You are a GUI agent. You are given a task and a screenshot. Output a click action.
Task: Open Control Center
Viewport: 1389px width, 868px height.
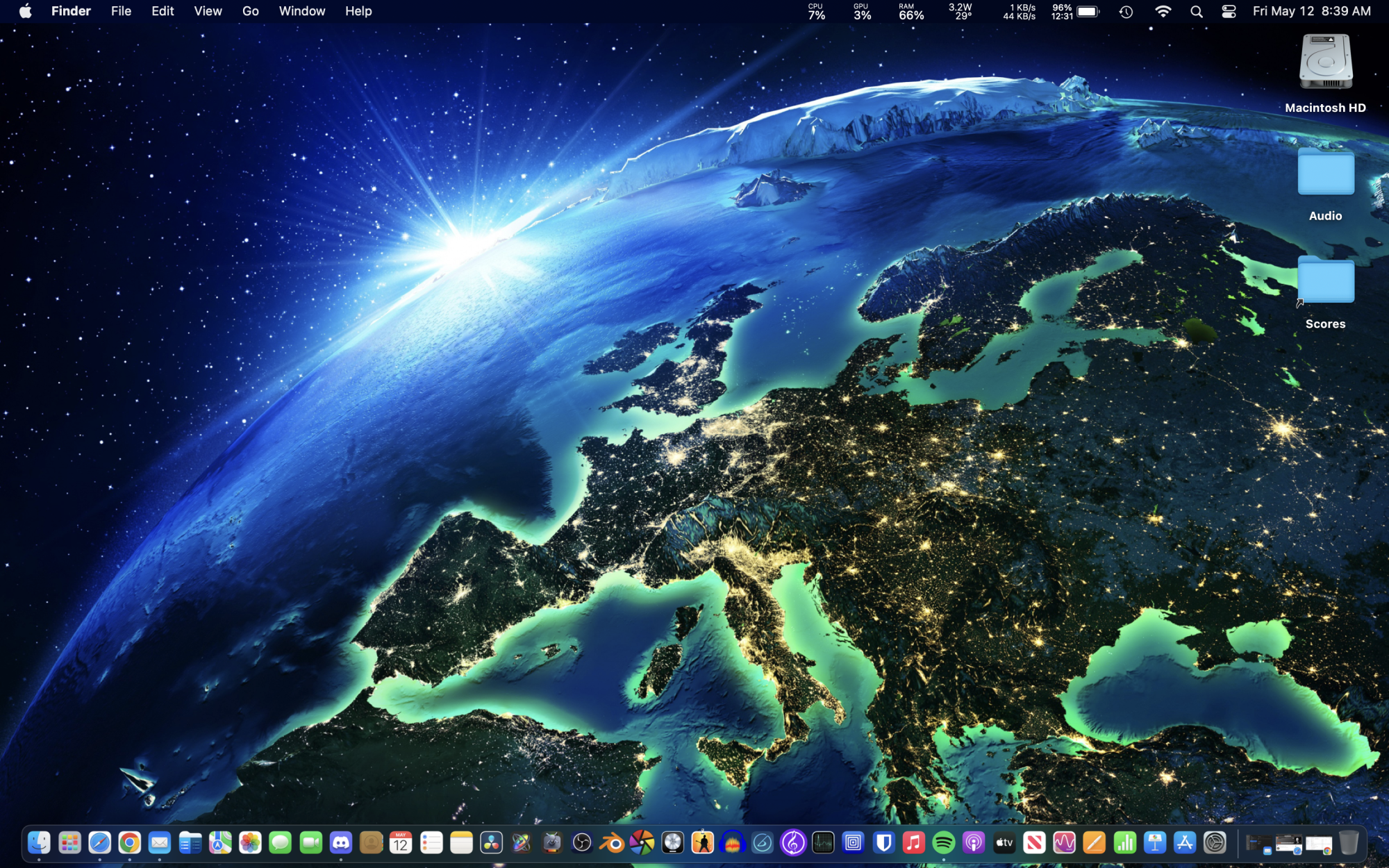tap(1229, 11)
